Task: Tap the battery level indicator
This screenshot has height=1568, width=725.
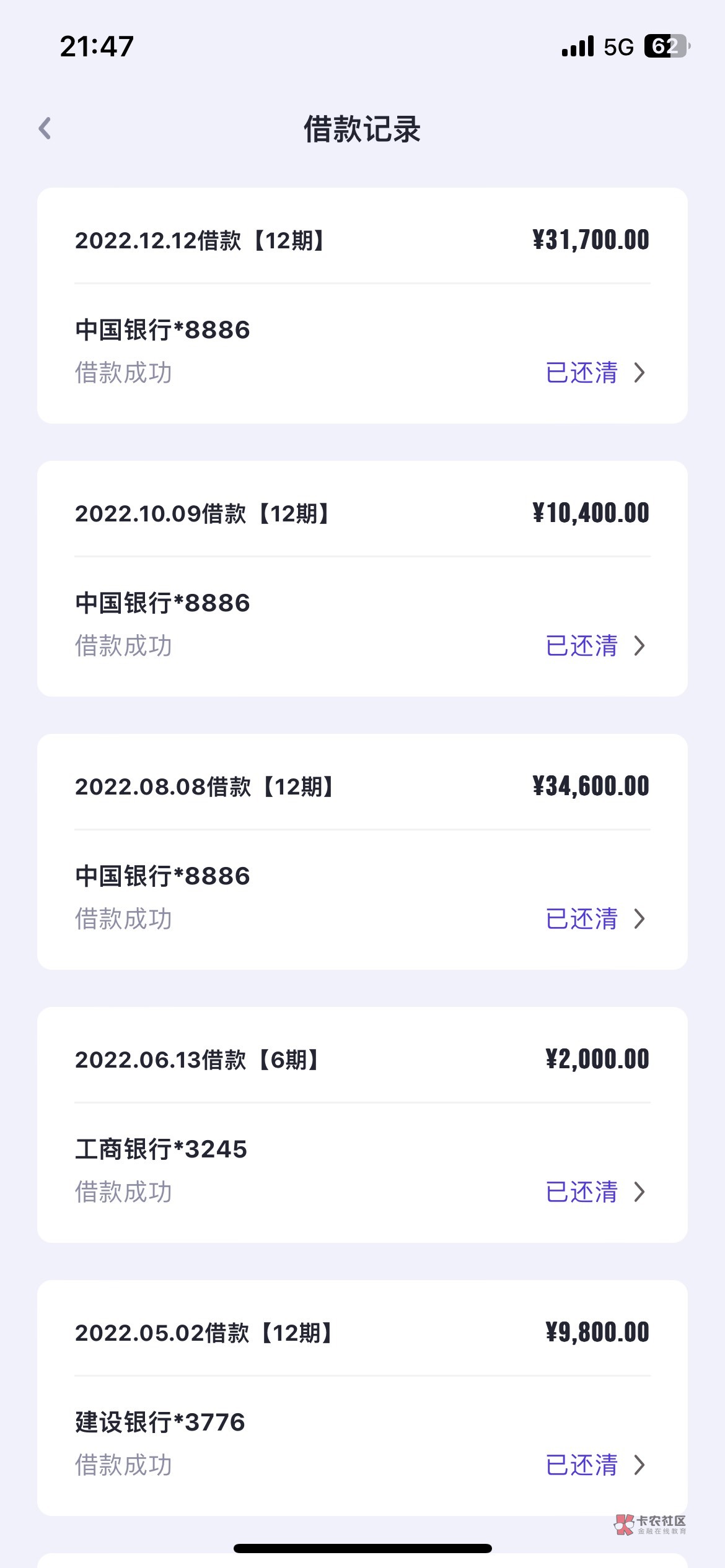Action: [x=667, y=46]
